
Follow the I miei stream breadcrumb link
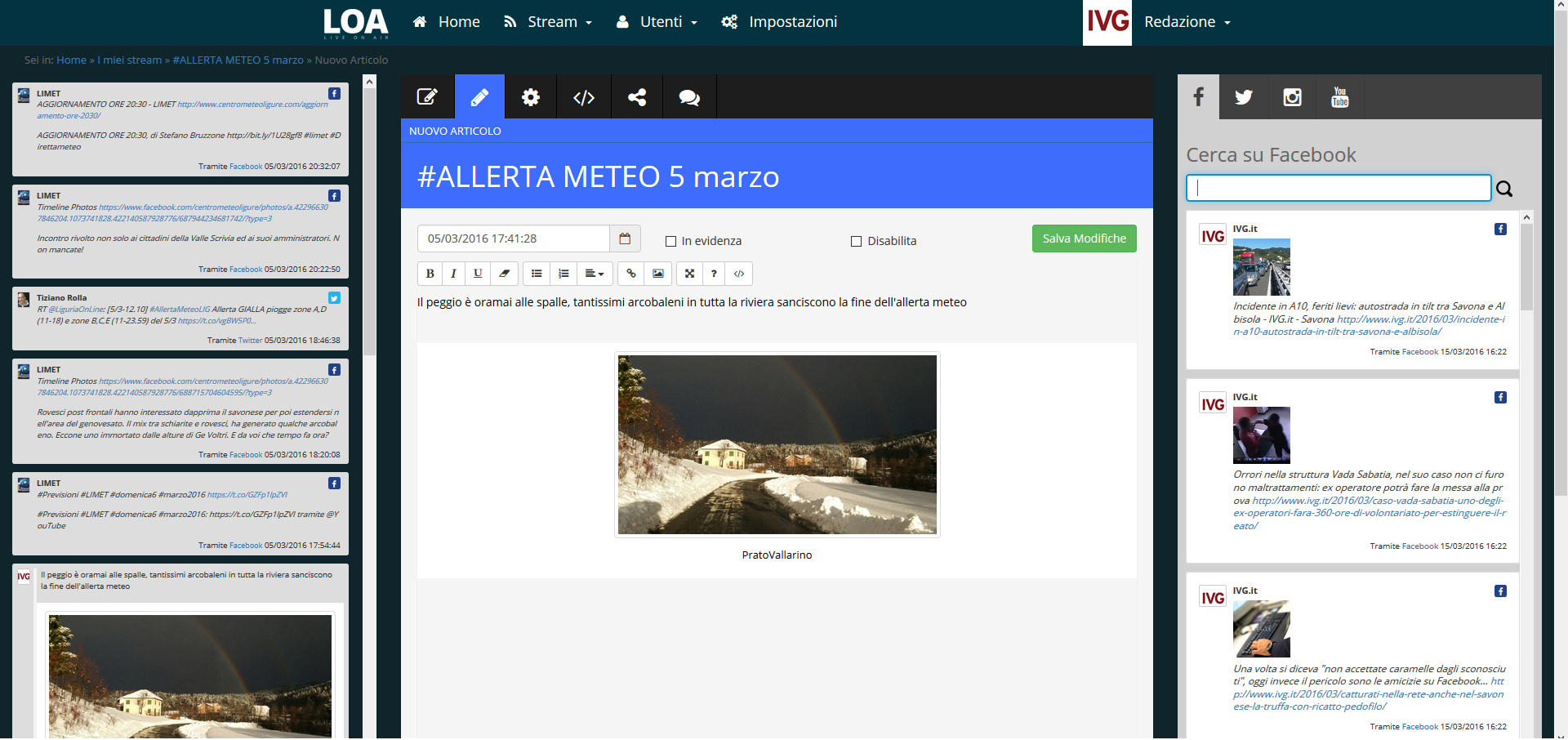(x=129, y=60)
